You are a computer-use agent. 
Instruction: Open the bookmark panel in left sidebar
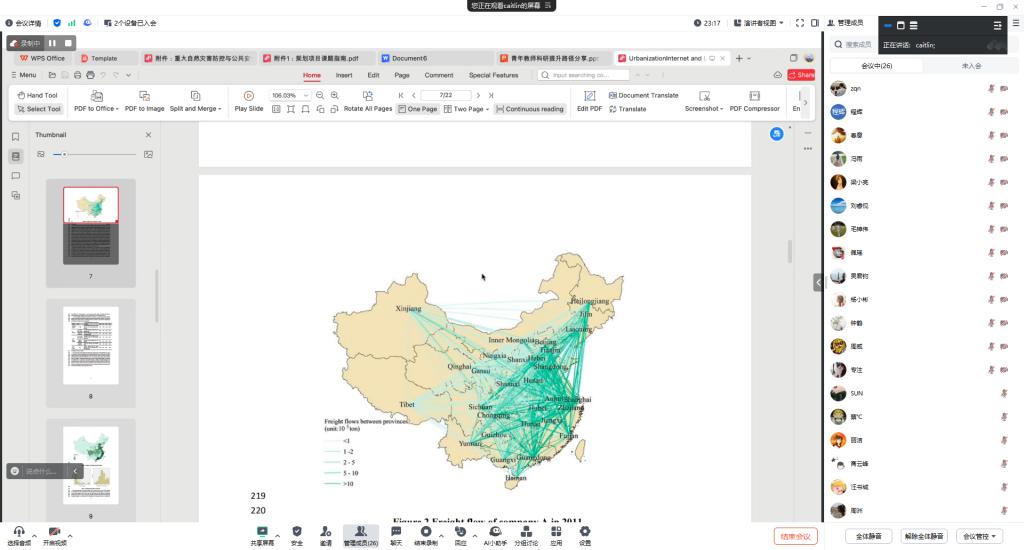16,137
